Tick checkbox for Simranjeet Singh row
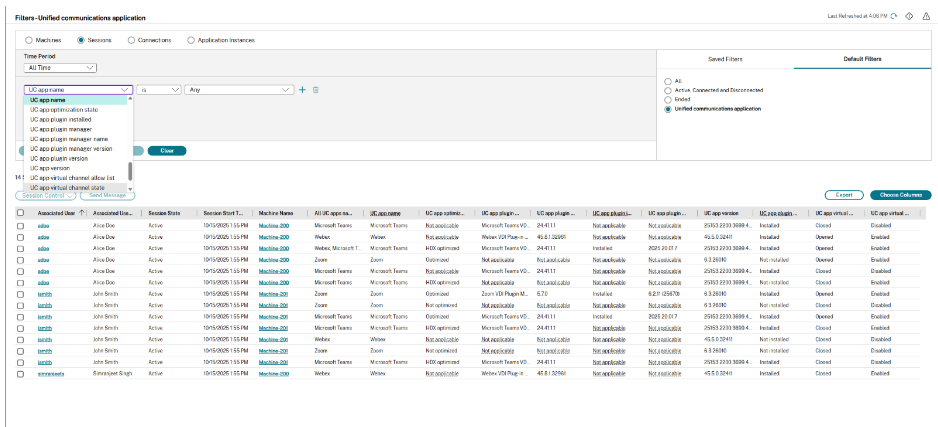 click(21, 374)
